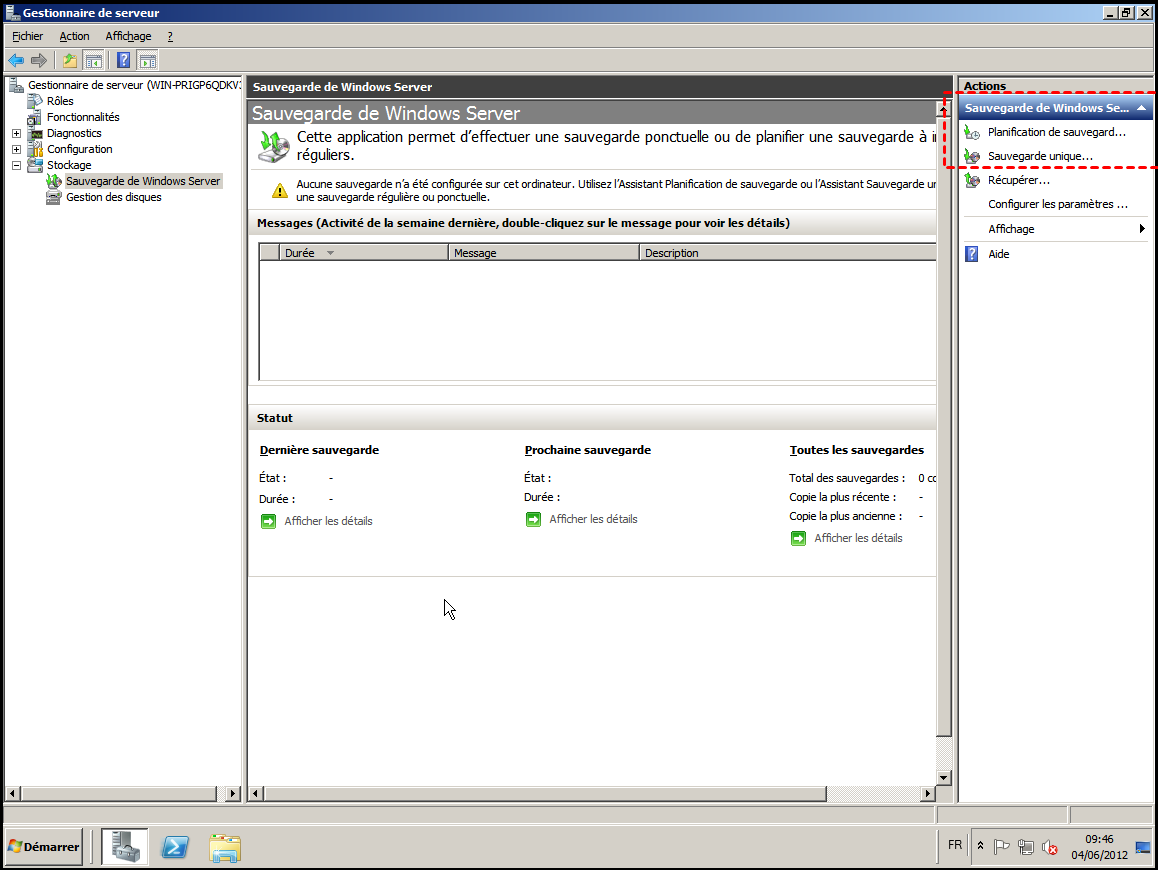Image resolution: width=1158 pixels, height=870 pixels.
Task: Select Rôles in the server tree
Action: tap(60, 101)
